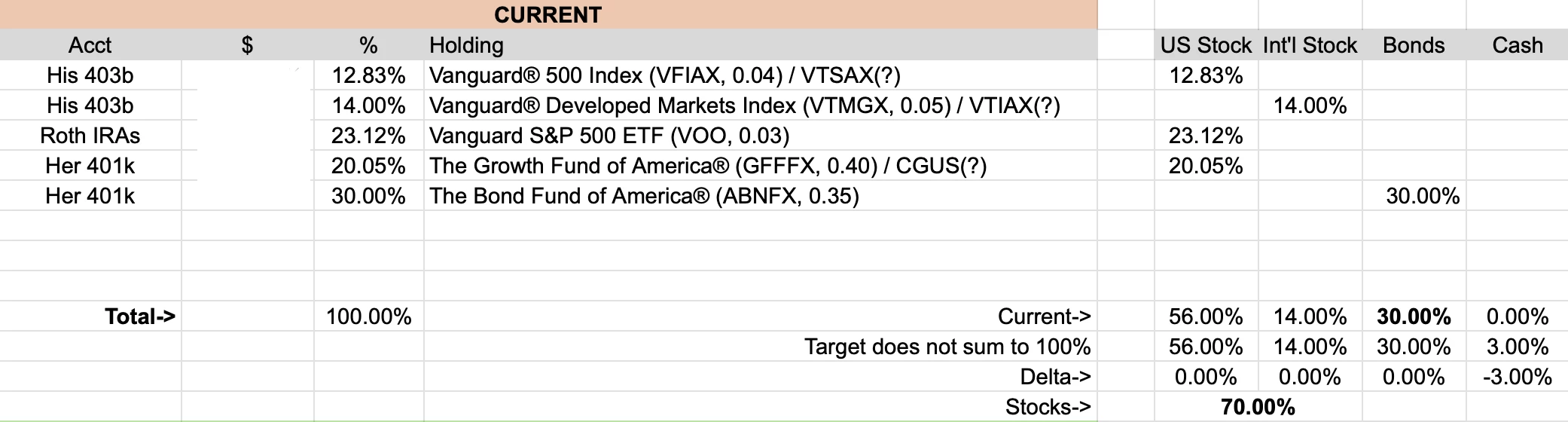Click the Vanguard 500 Index holding cell
The height and width of the screenshot is (422, 1568).
pos(761,75)
